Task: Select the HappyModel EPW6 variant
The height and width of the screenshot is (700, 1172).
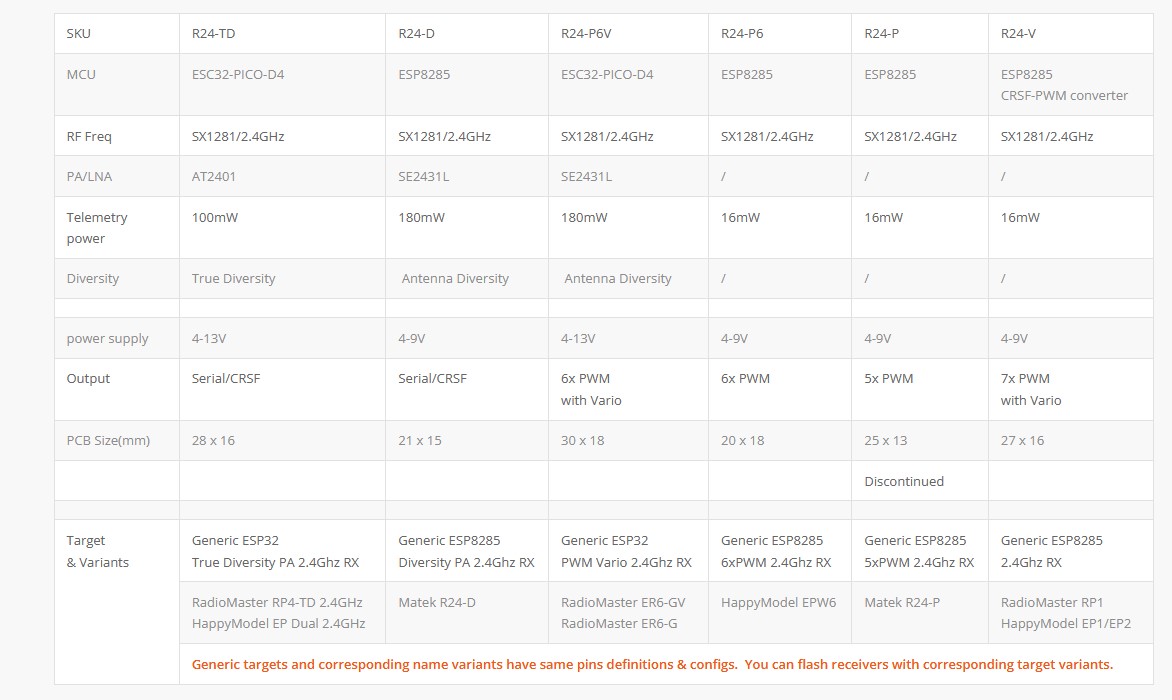Action: coord(778,603)
